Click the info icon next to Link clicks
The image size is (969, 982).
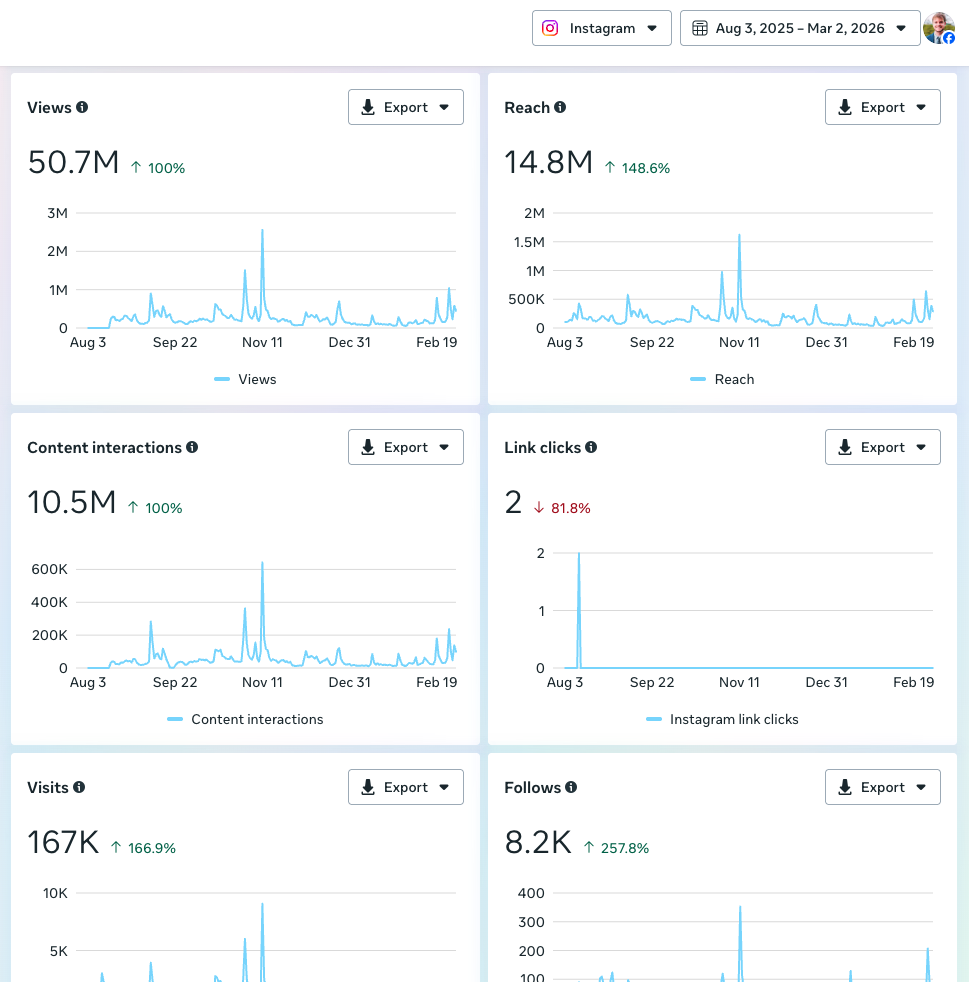tap(591, 447)
